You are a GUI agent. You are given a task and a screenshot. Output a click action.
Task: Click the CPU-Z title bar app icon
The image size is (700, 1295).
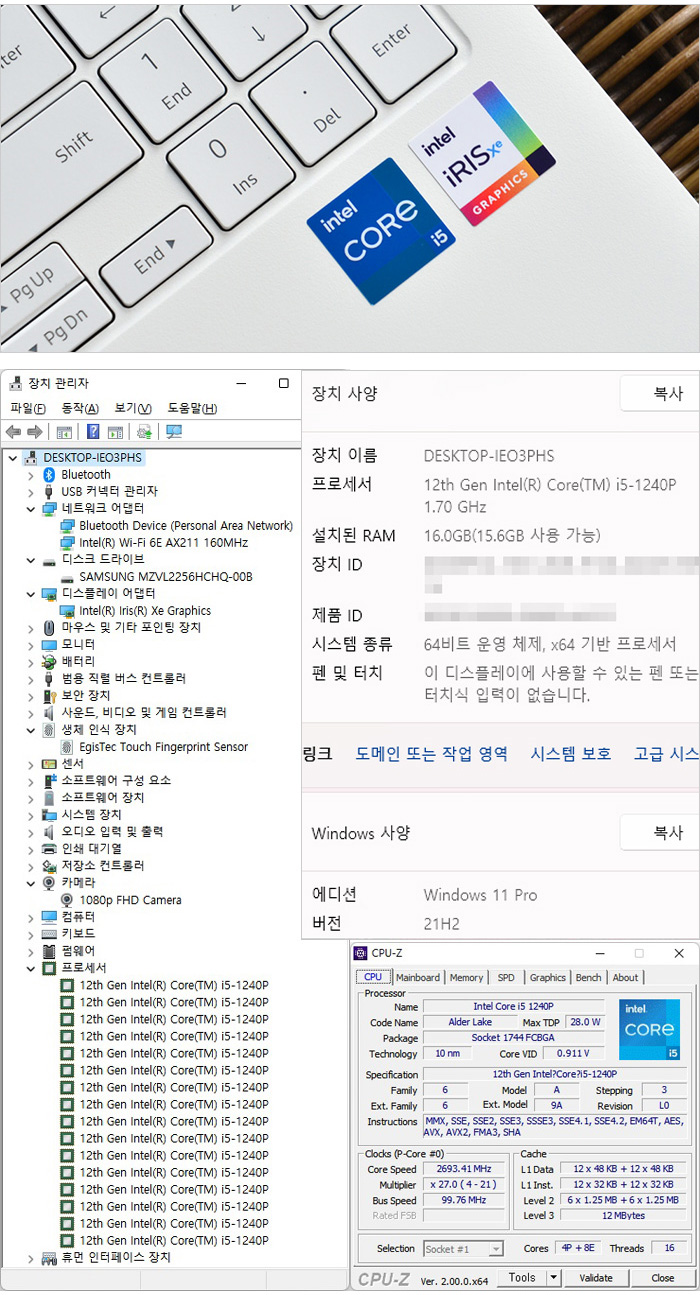(x=362, y=953)
